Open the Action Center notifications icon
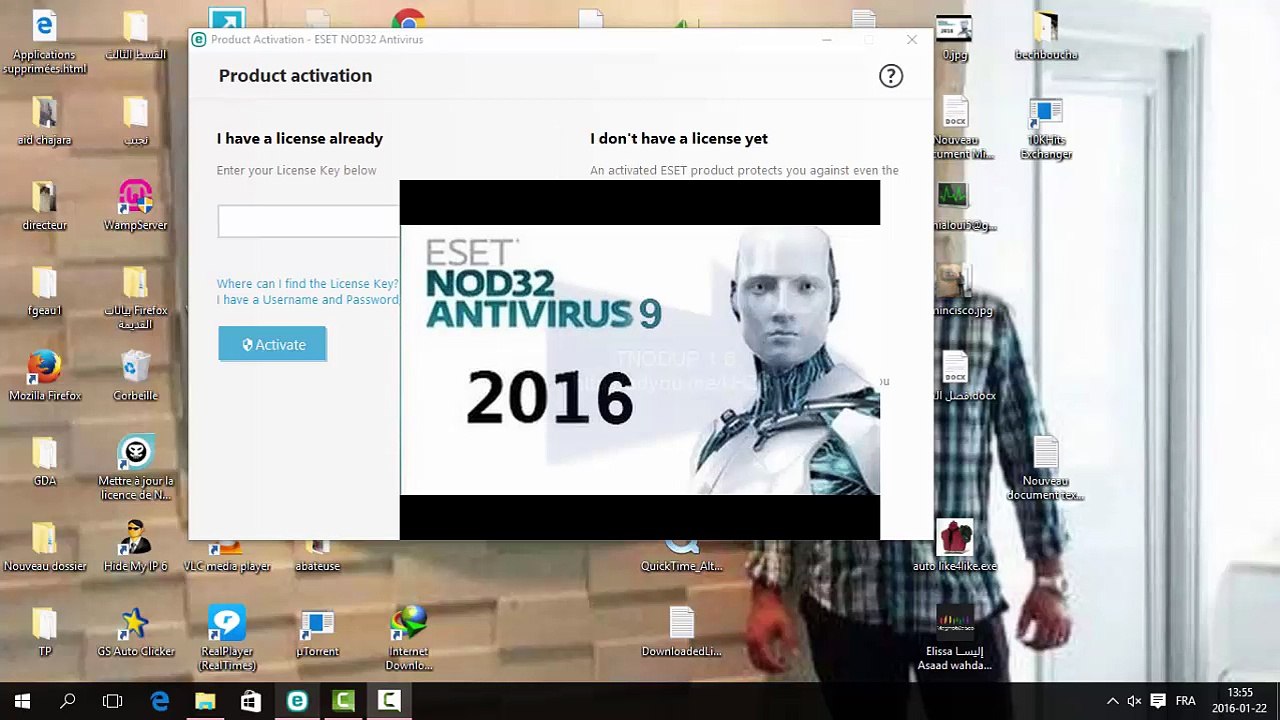The image size is (1280, 720). 1158,701
